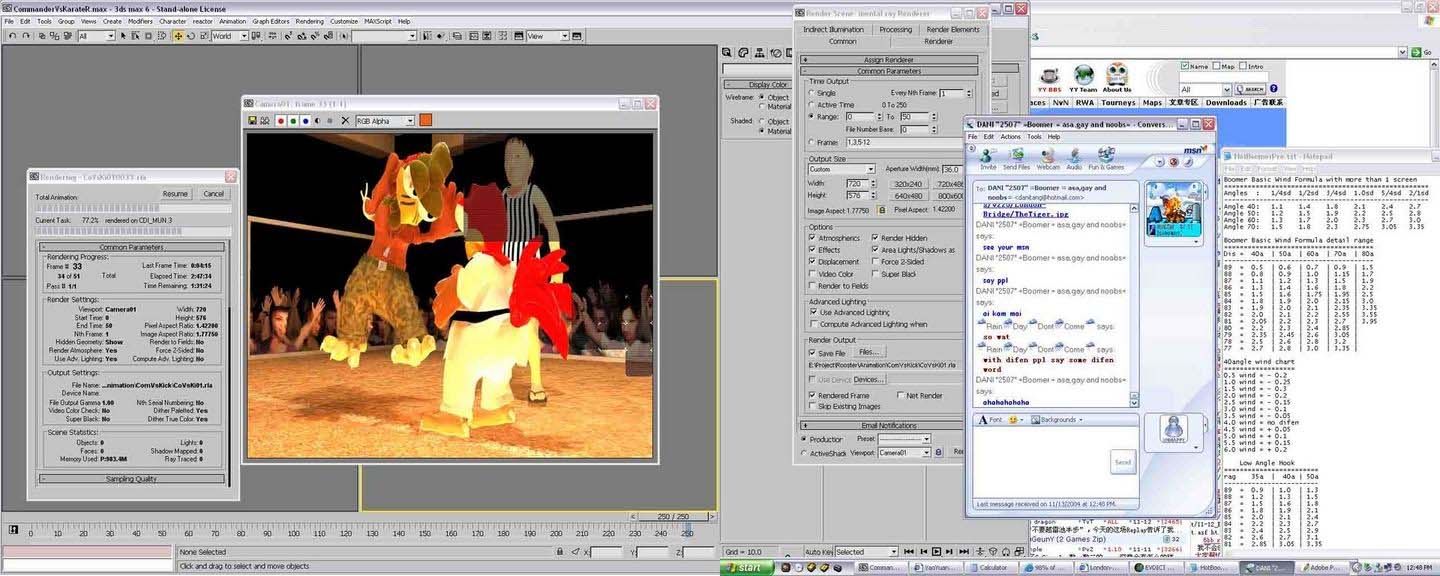Choose the 320x240 output size preset
Image resolution: width=1440 pixels, height=576 pixels.
point(908,184)
